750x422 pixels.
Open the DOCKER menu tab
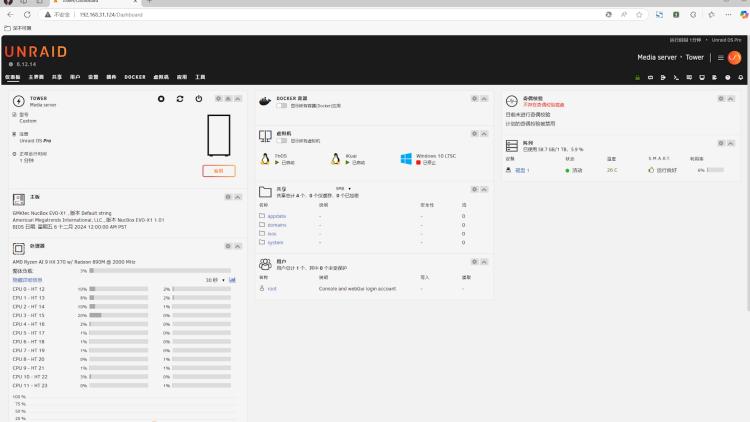coord(135,77)
